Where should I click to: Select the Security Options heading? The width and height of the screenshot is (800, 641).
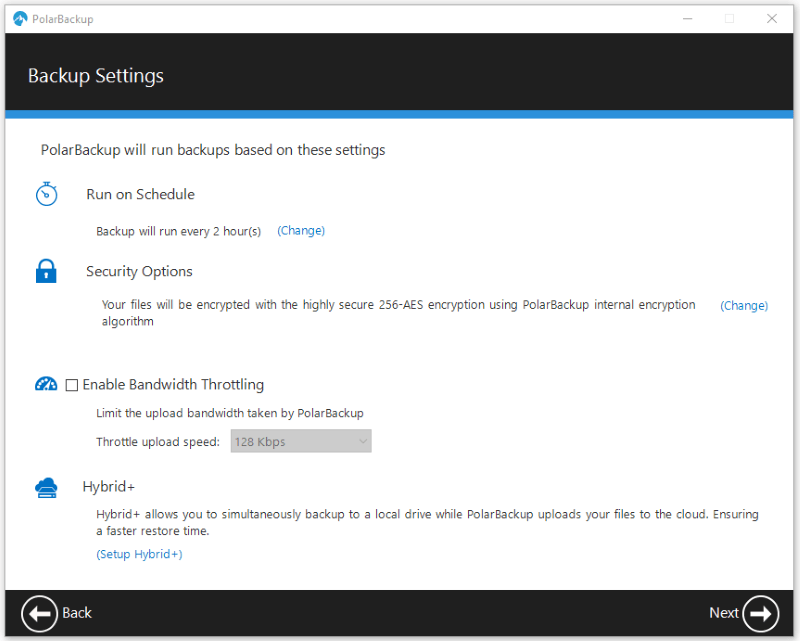(139, 272)
